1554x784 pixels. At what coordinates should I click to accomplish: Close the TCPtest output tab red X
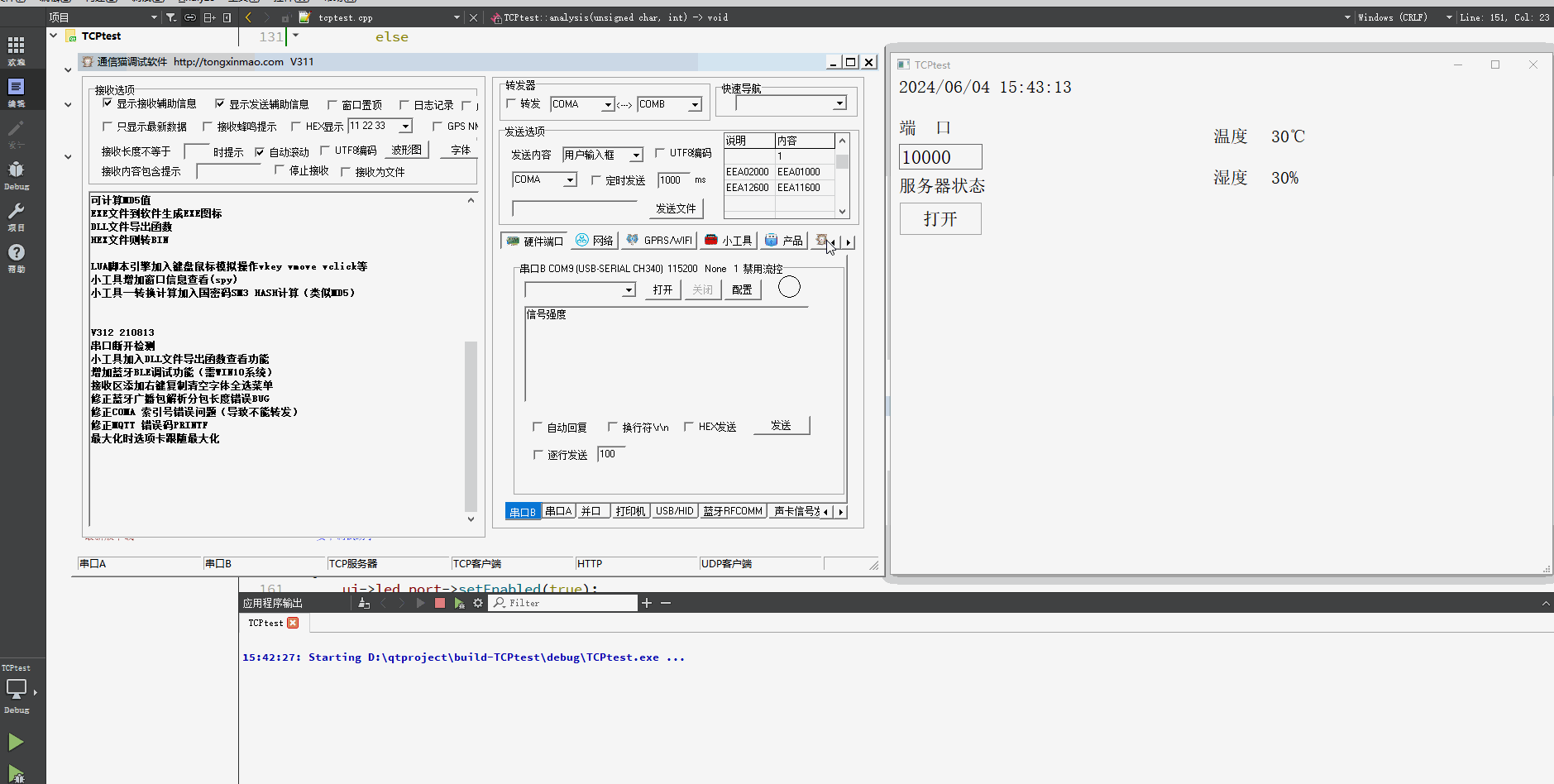(x=293, y=623)
